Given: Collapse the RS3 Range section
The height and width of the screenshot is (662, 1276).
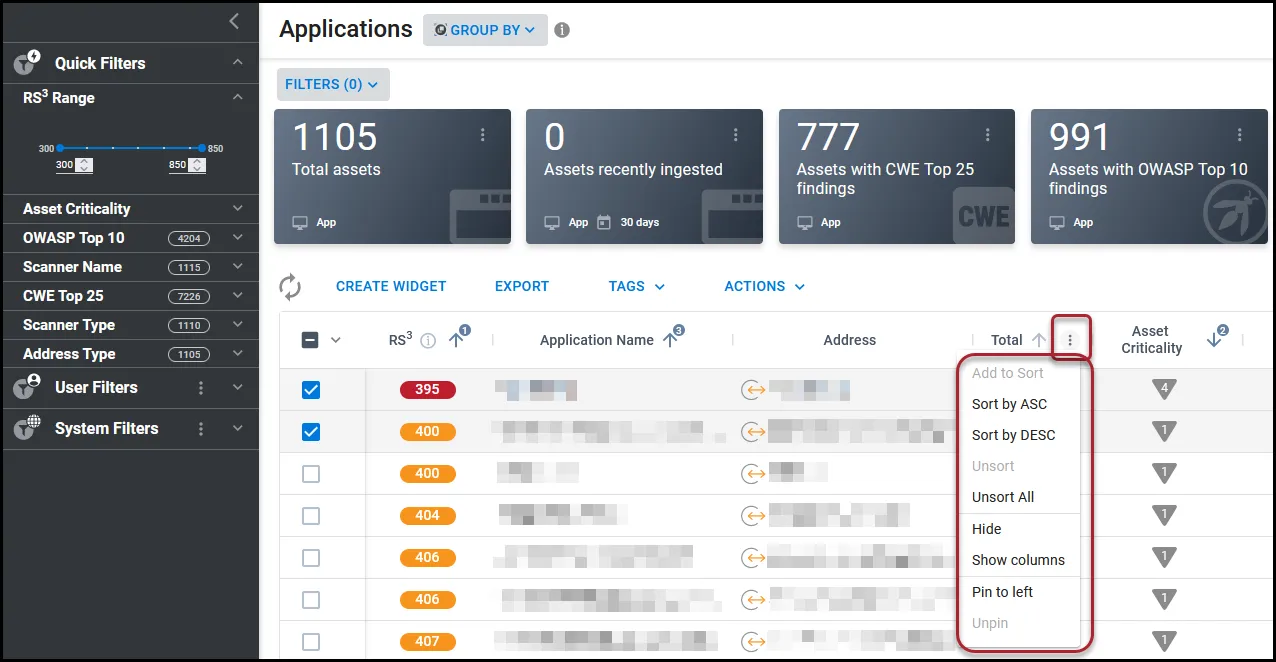Looking at the screenshot, I should coord(238,98).
